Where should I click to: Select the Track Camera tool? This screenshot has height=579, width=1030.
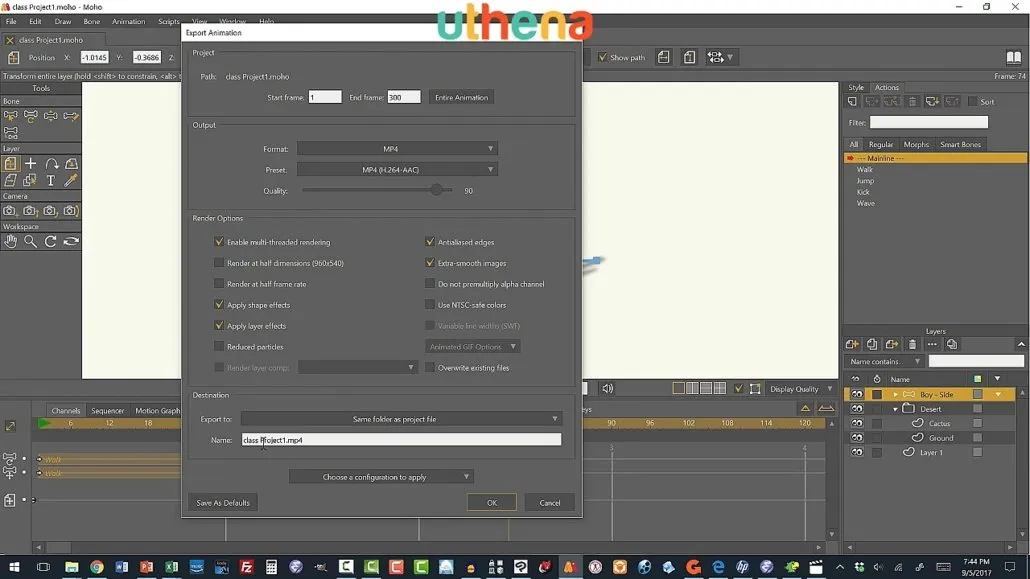click(x=10, y=211)
